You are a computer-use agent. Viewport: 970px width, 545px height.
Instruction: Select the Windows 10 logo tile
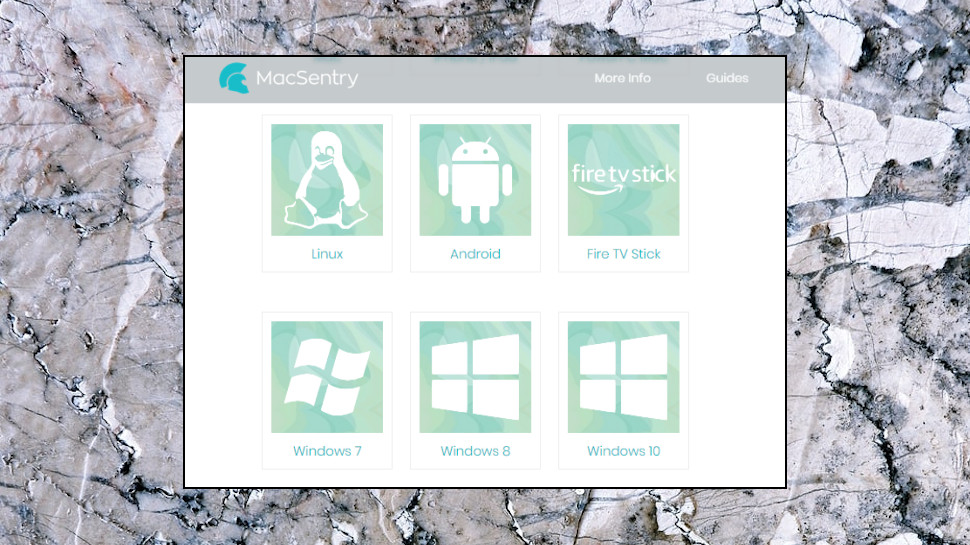click(624, 377)
